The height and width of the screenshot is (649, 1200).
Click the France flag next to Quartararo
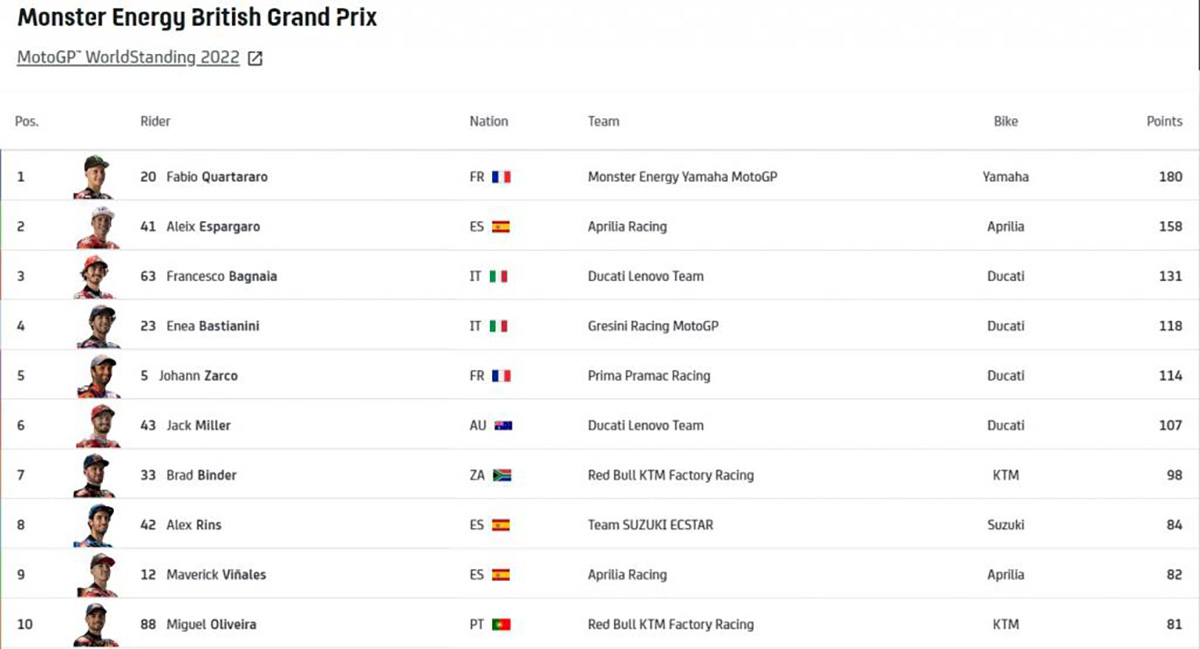501,177
